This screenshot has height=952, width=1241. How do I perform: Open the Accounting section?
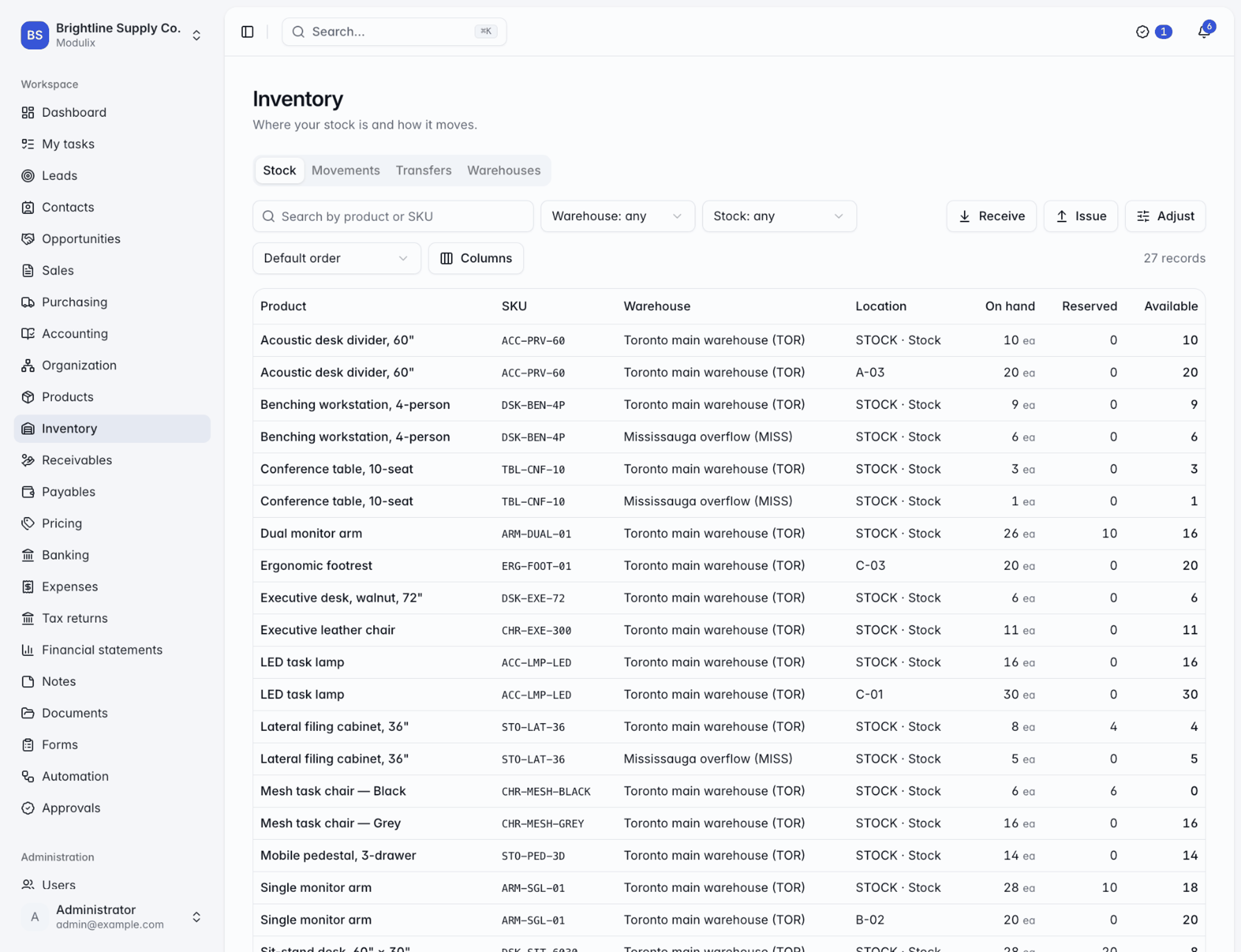click(112, 334)
